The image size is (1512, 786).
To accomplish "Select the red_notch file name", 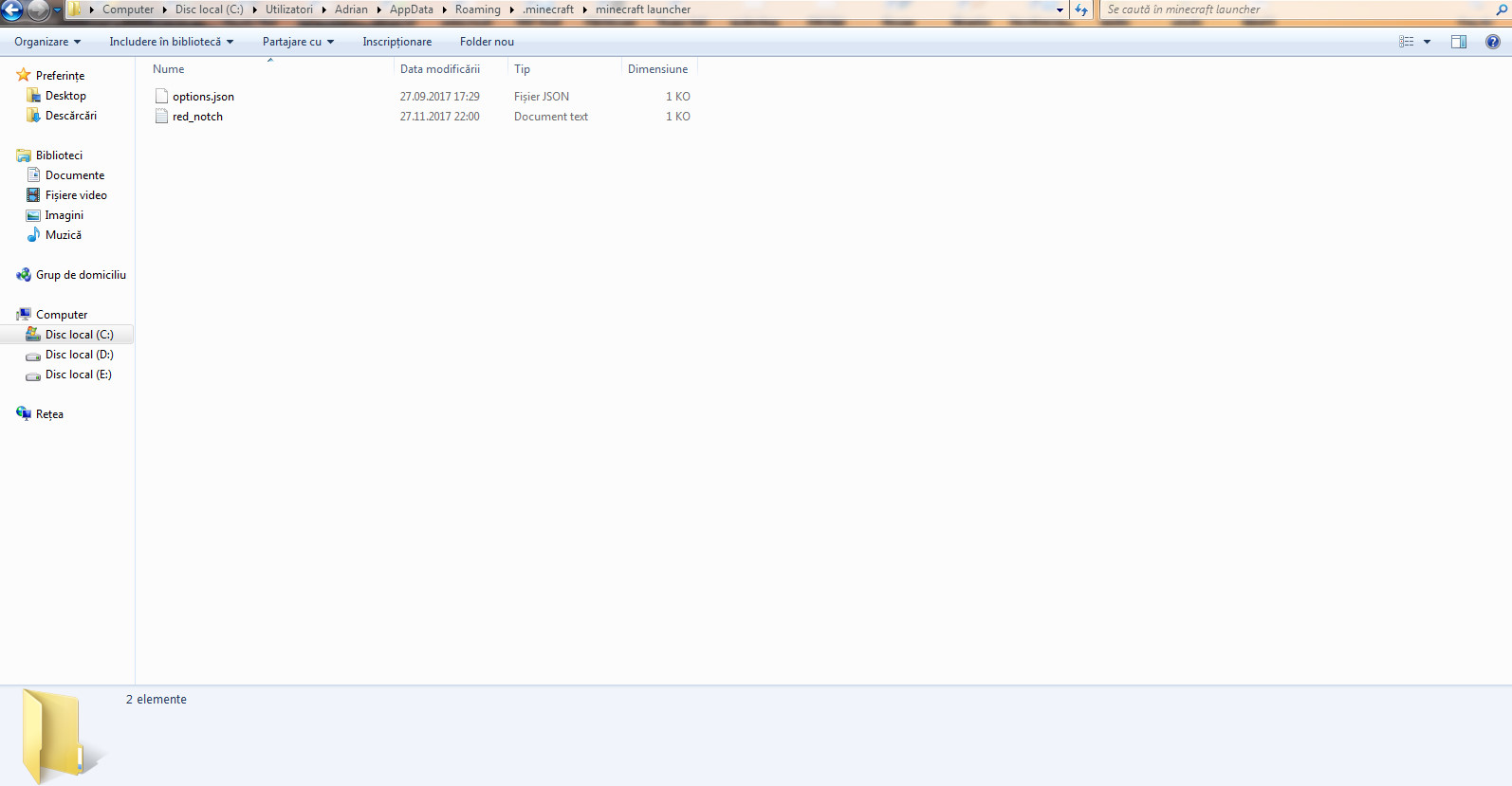I will [x=197, y=117].
